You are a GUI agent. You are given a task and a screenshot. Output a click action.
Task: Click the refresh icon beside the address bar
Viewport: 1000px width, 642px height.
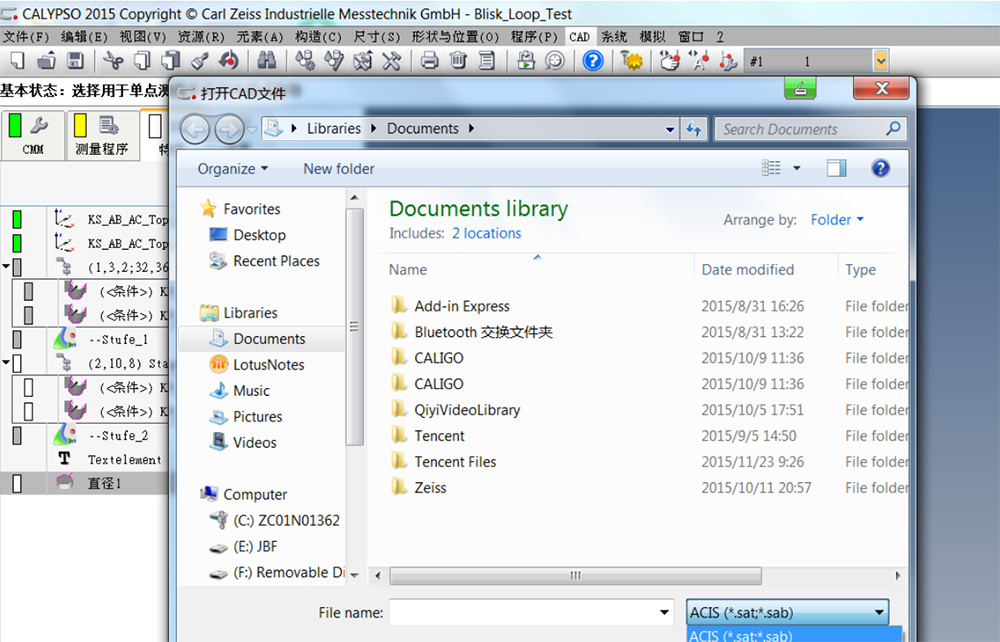(x=694, y=129)
